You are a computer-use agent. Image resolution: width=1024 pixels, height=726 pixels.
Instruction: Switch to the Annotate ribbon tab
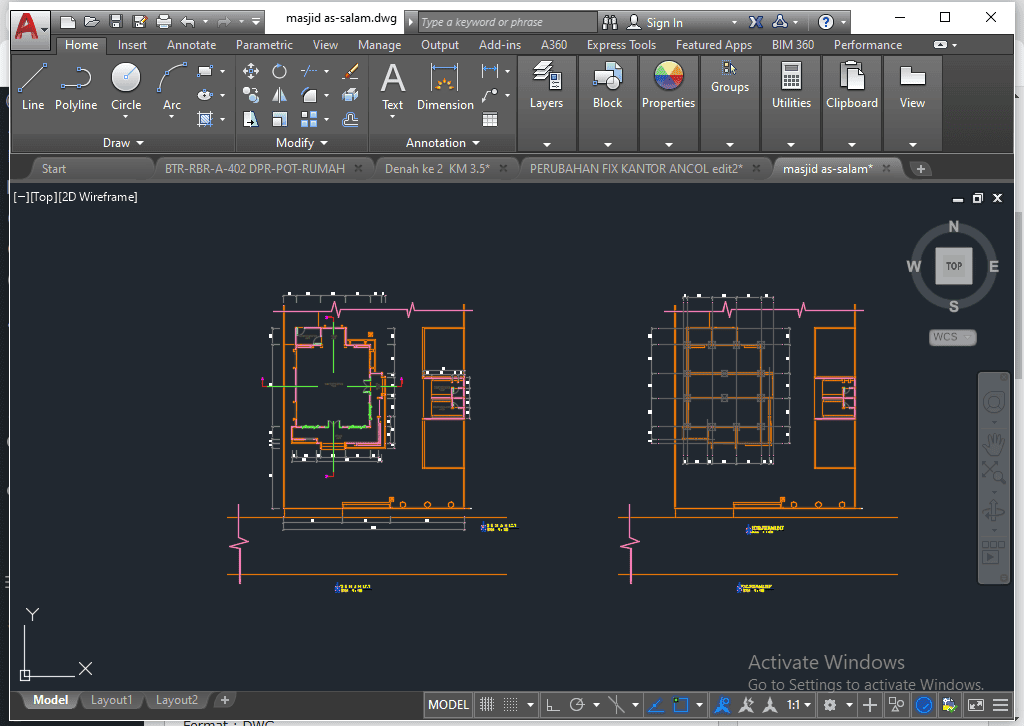pos(191,45)
